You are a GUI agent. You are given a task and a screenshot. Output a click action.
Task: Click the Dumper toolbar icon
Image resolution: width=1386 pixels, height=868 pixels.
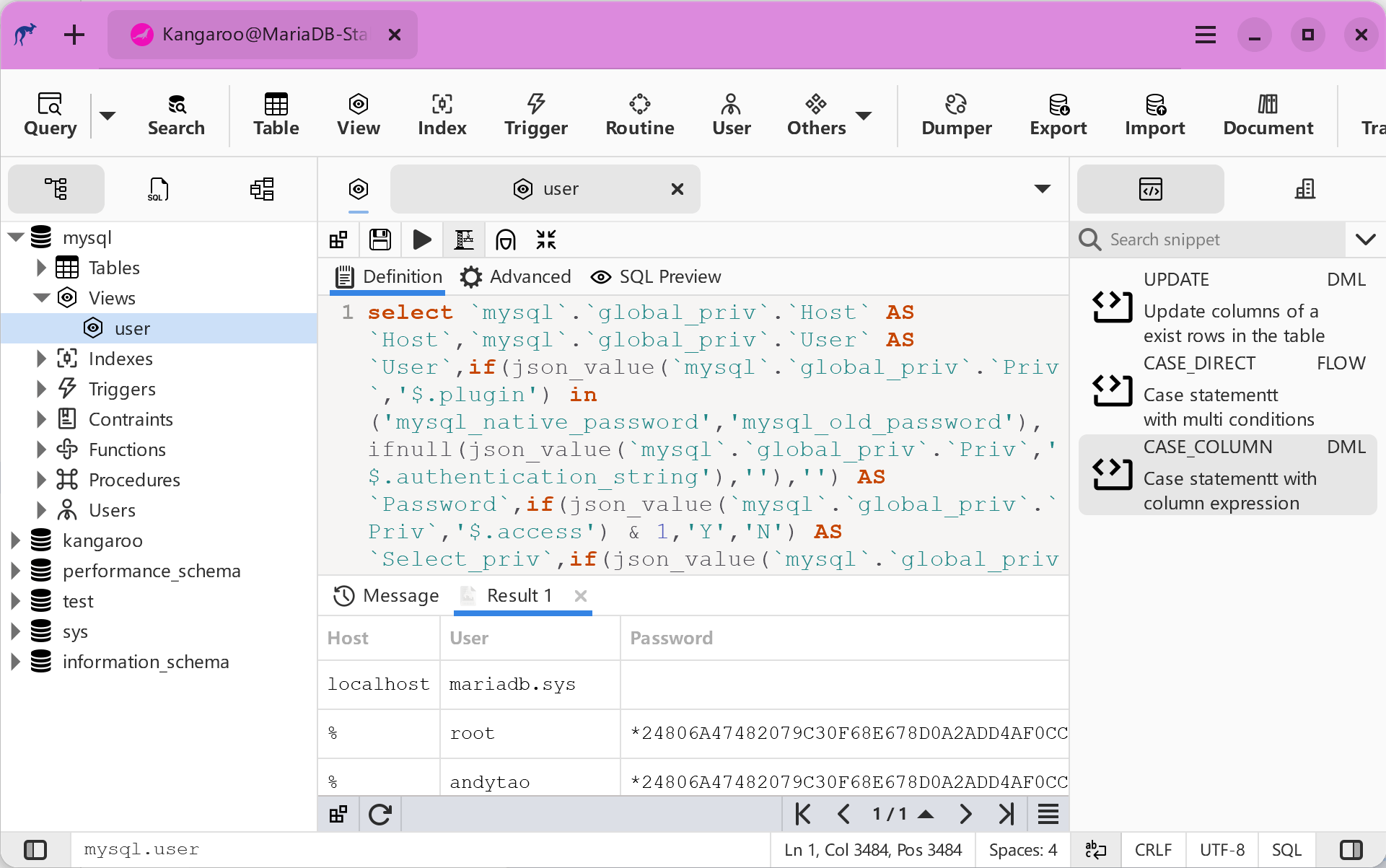[956, 114]
